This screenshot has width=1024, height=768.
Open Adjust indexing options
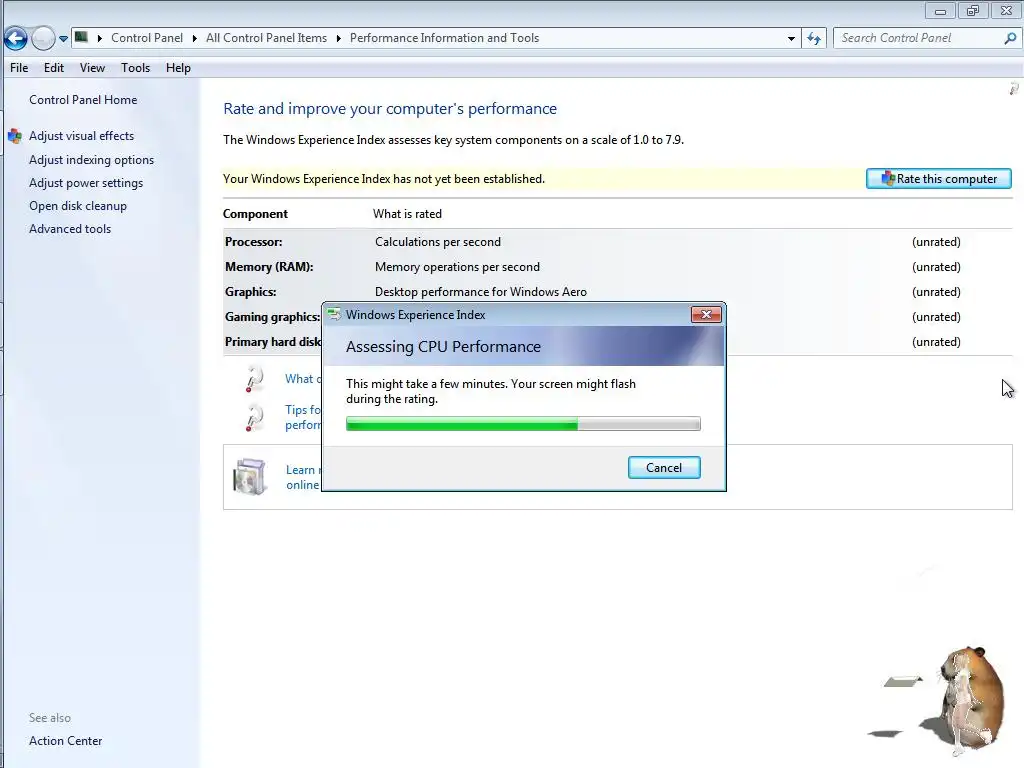tap(91, 160)
